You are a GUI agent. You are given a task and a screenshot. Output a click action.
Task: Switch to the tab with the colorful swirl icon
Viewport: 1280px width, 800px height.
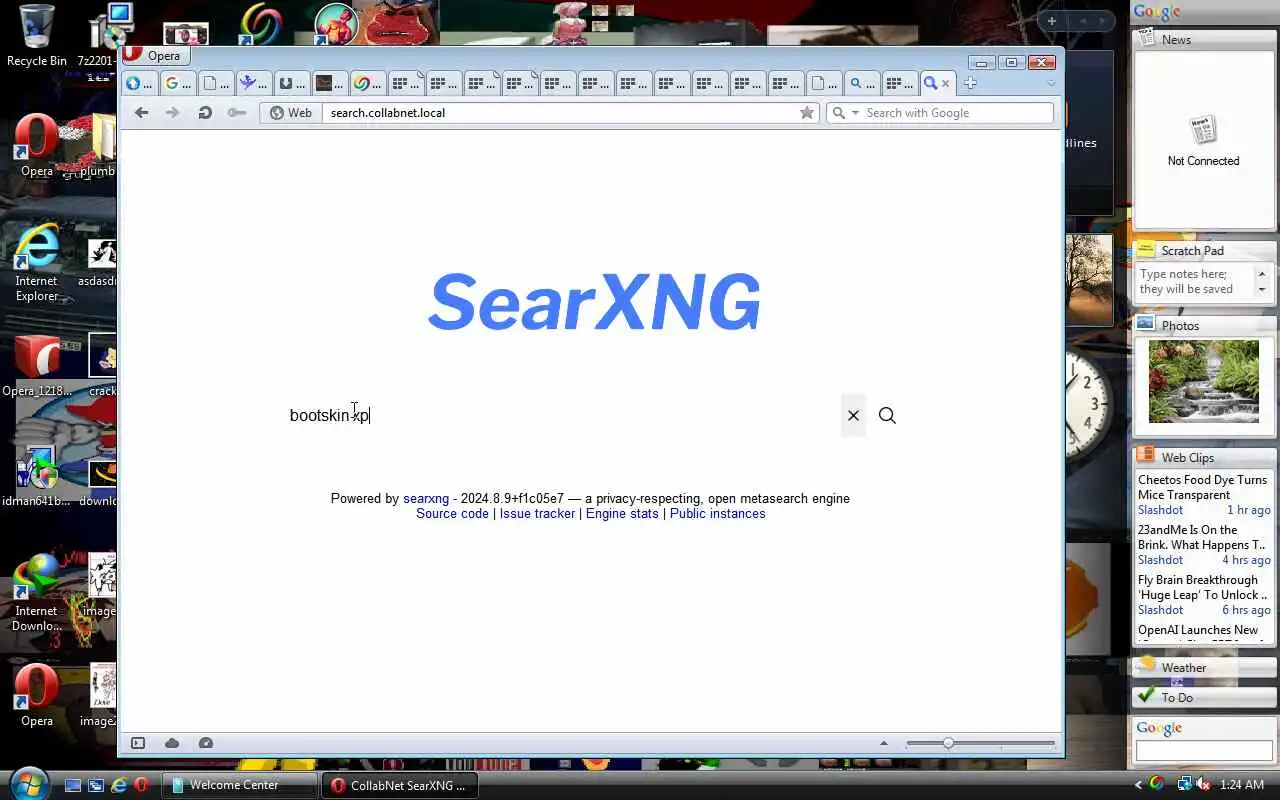click(x=367, y=83)
